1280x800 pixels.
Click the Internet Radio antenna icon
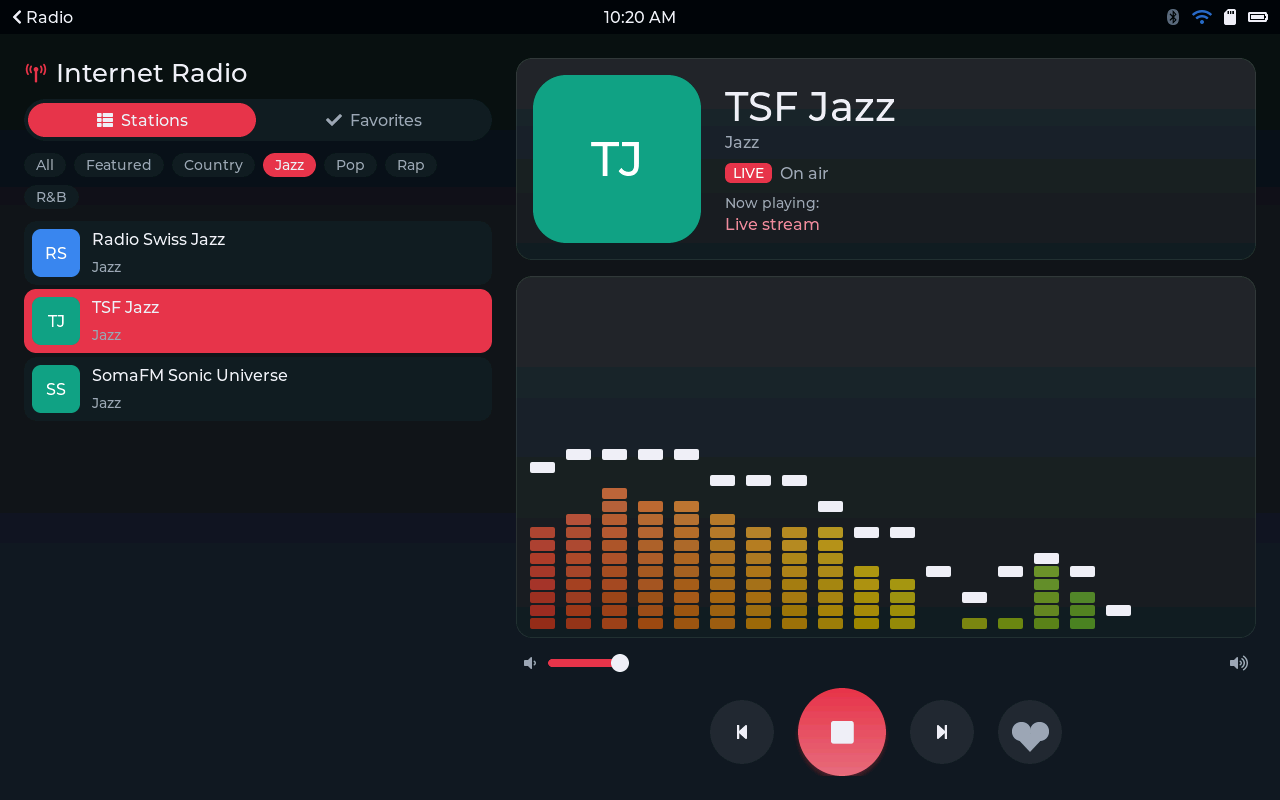[x=36, y=73]
